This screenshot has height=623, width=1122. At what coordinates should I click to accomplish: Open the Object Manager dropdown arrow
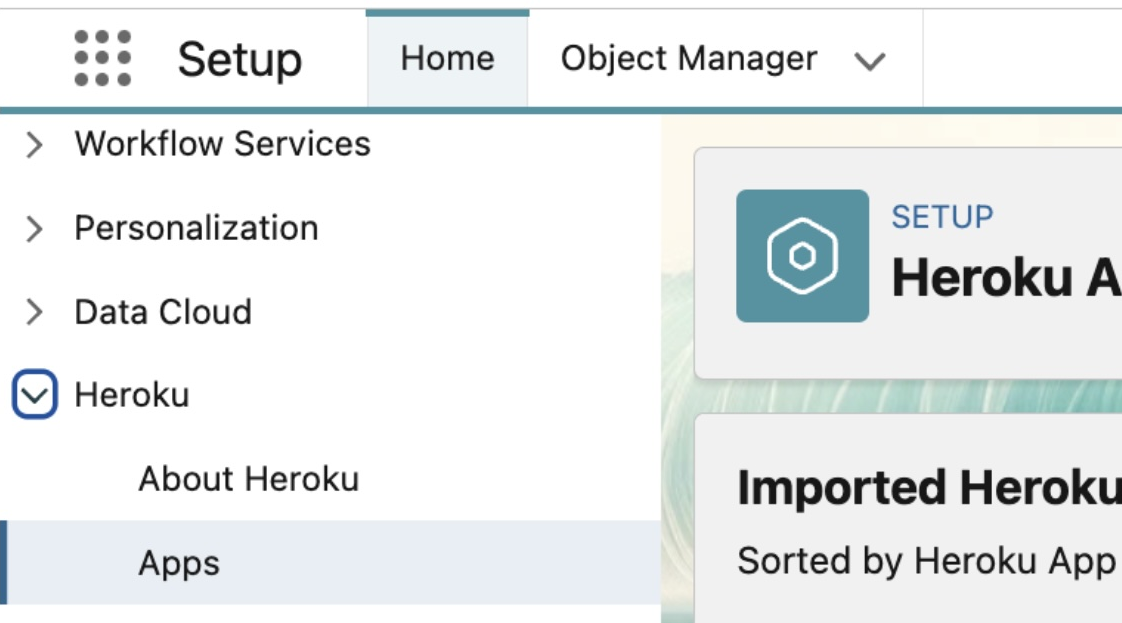[x=870, y=61]
